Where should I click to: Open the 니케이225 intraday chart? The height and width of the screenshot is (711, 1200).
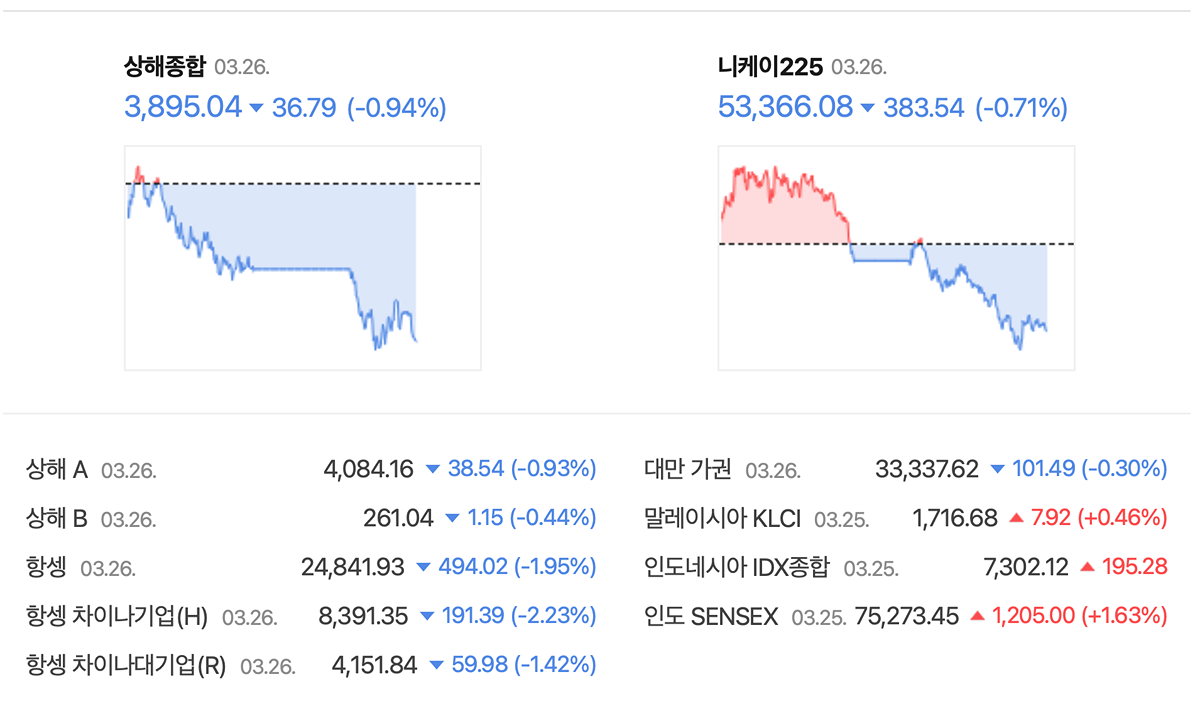pos(896,258)
